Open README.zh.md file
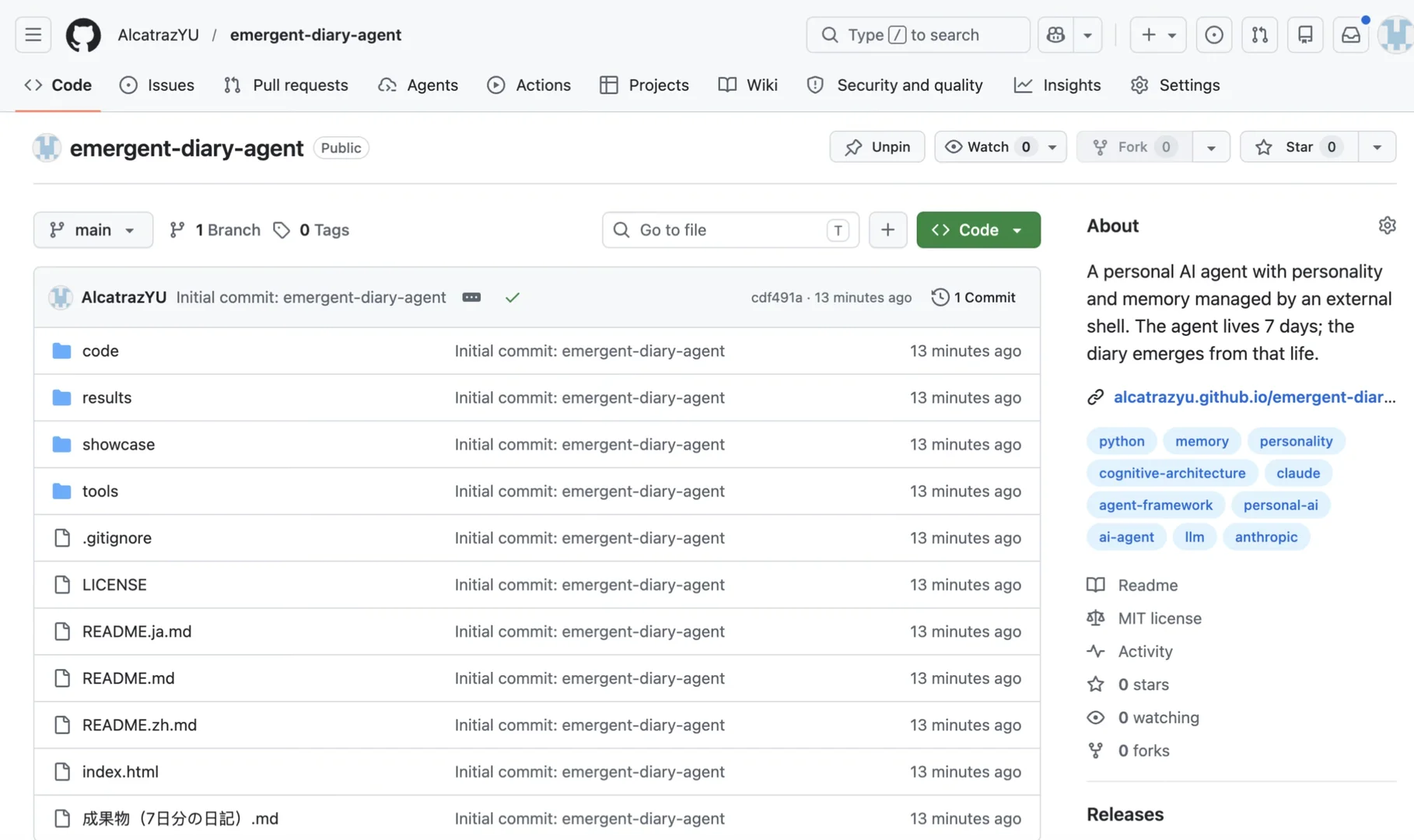 [x=139, y=725]
